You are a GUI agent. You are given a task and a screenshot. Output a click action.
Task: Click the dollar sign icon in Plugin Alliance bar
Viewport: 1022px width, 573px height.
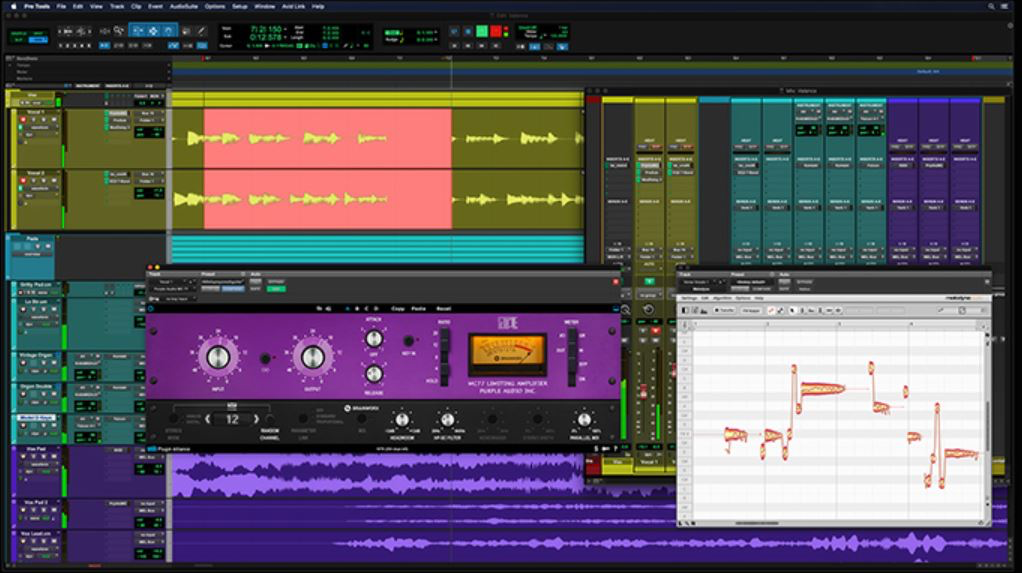point(596,448)
